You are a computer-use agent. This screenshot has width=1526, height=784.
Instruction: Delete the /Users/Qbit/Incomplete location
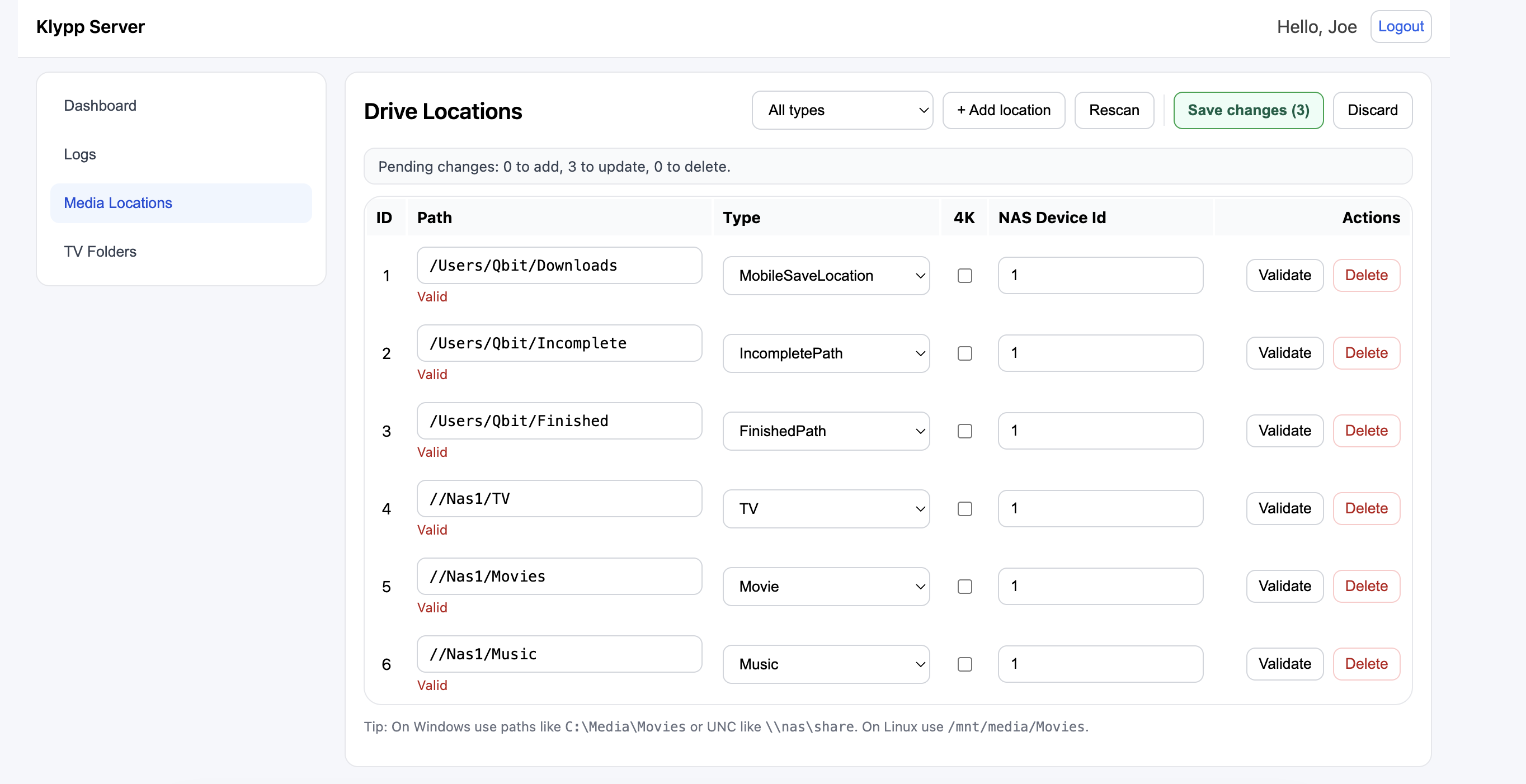(x=1366, y=353)
